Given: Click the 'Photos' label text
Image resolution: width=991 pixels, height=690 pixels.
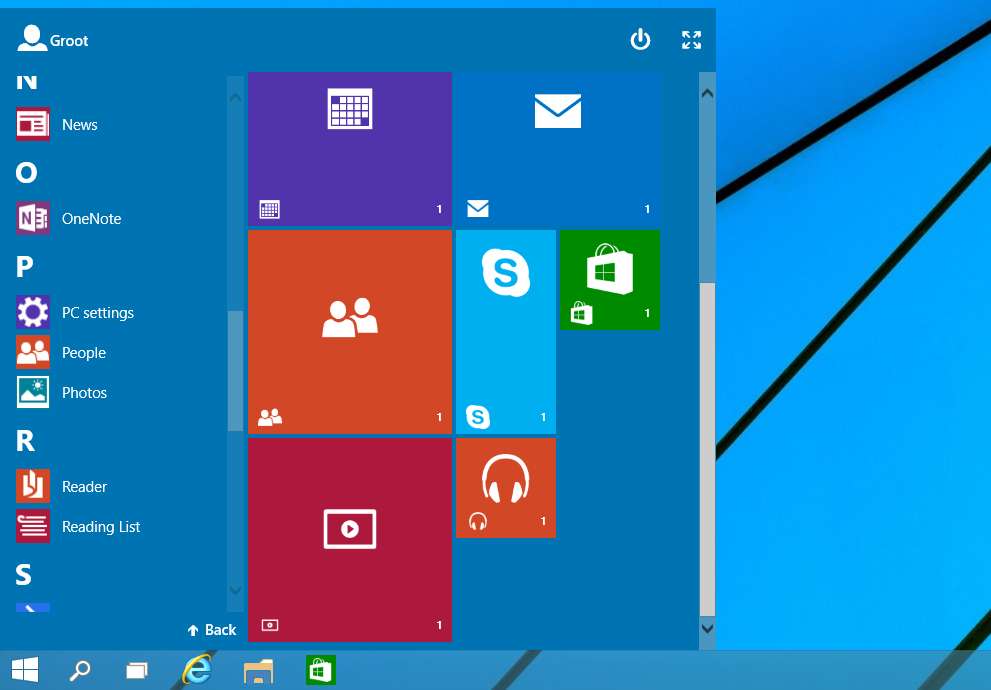Looking at the screenshot, I should point(85,392).
